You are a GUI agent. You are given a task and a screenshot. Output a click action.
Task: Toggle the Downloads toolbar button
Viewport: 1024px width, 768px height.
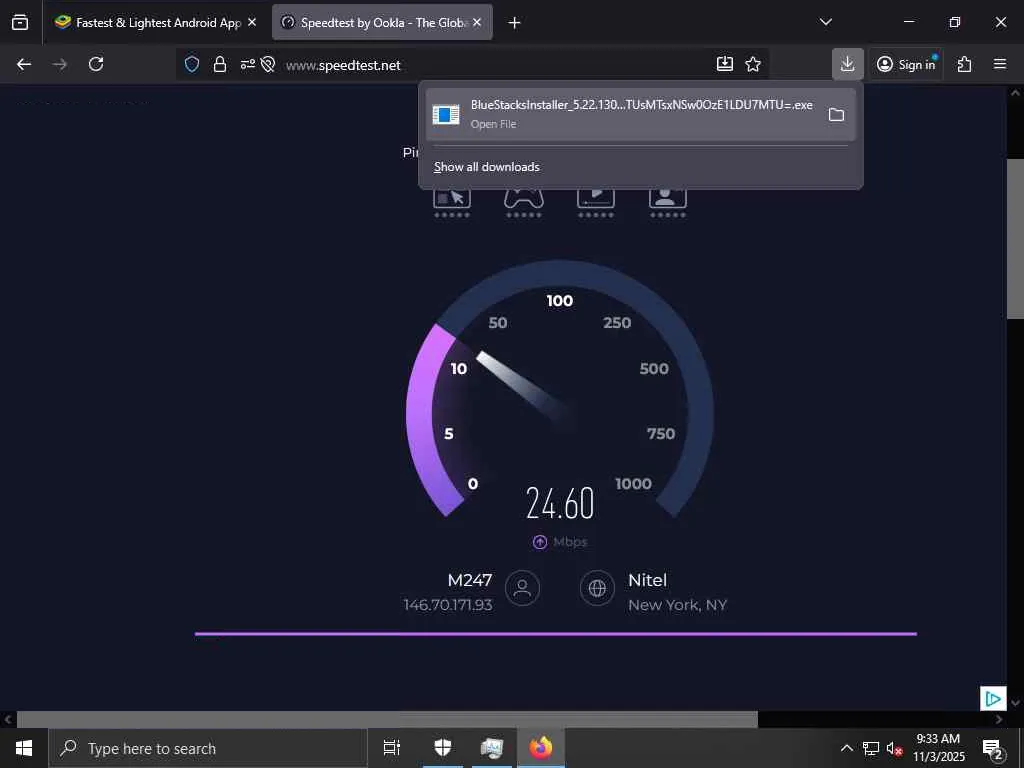pos(848,64)
